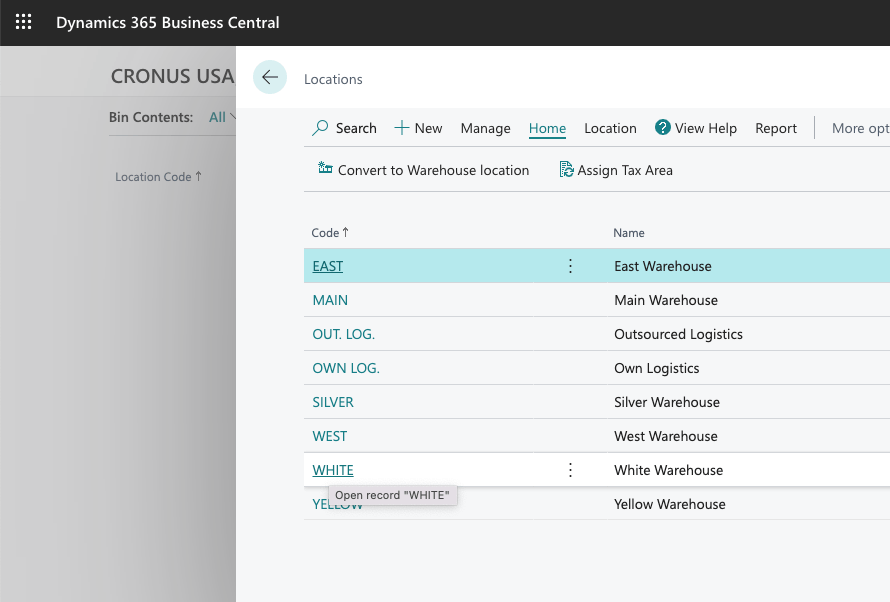Open the three-dot menu for EAST row
The width and height of the screenshot is (890, 602).
(x=571, y=266)
